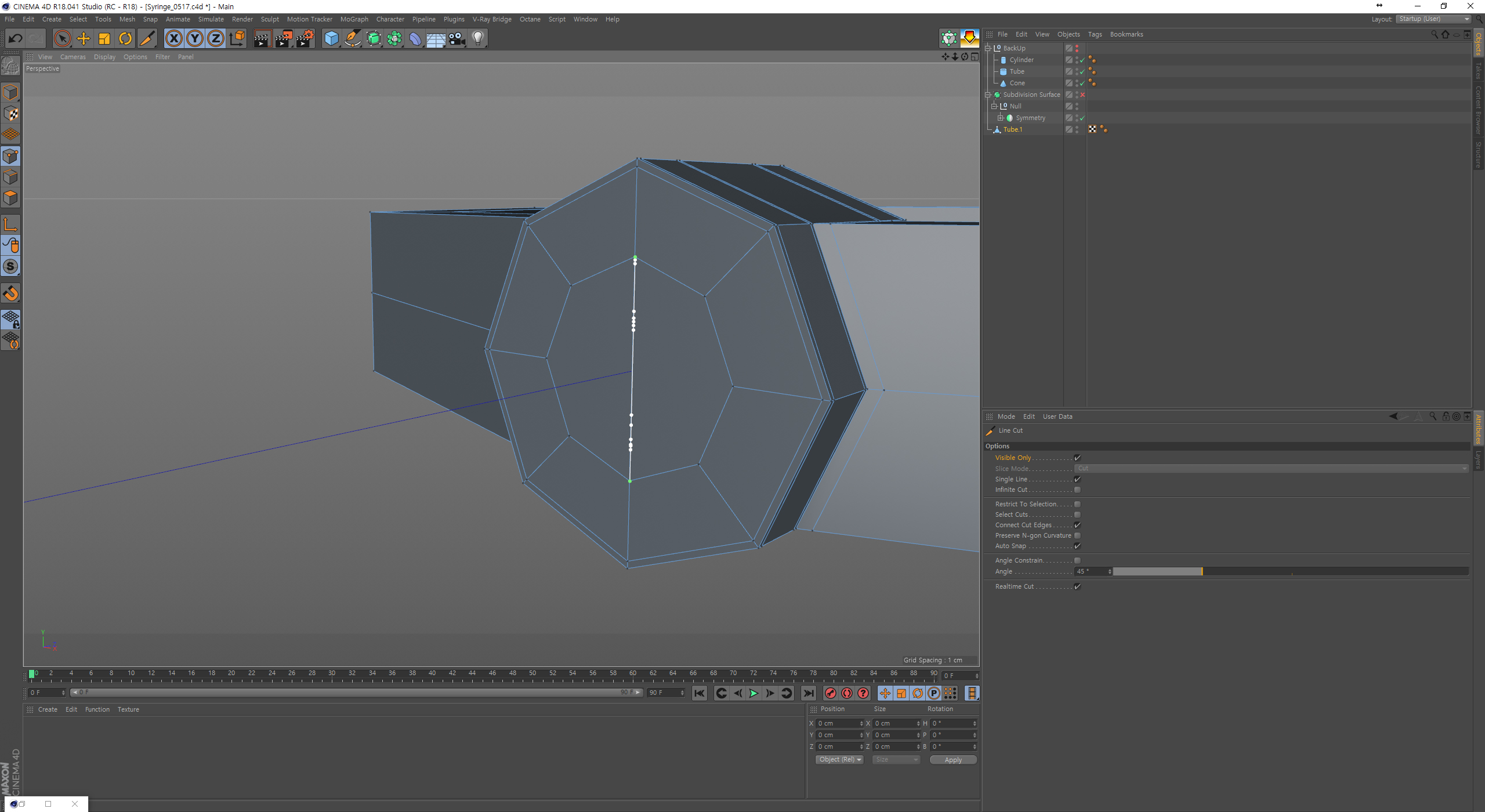Viewport: 1485px width, 812px height.
Task: Enable Angle Constrain checkbox
Action: [x=1077, y=560]
